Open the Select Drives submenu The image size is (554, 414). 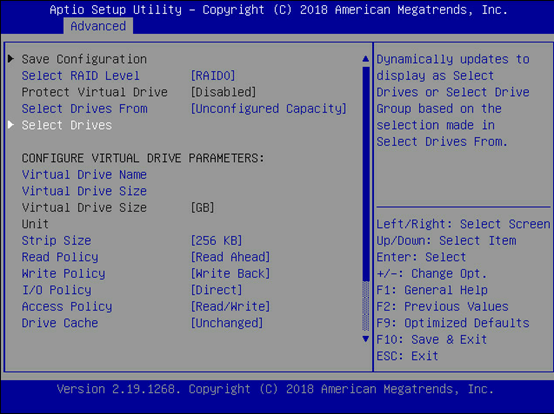coord(67,125)
